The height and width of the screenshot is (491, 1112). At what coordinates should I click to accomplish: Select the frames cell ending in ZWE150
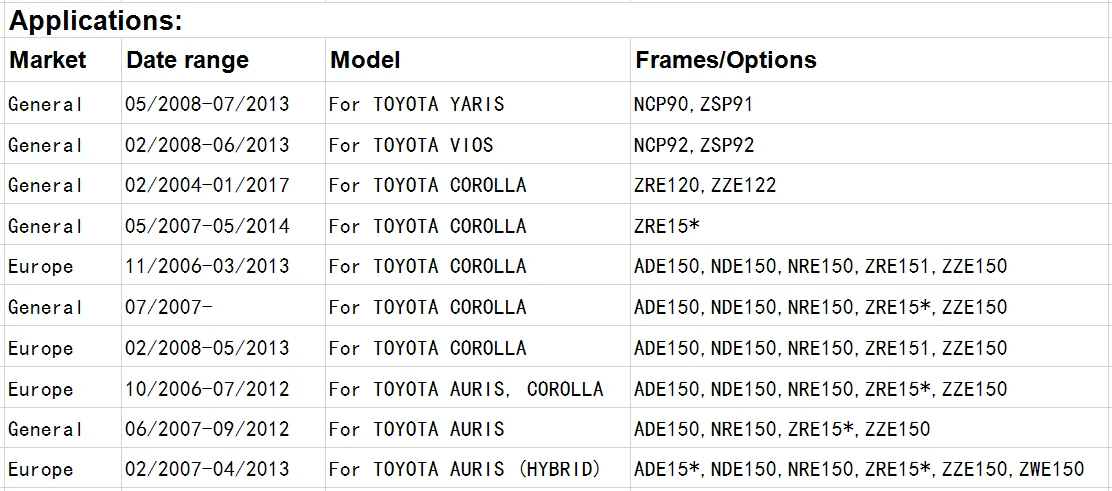pos(858,469)
